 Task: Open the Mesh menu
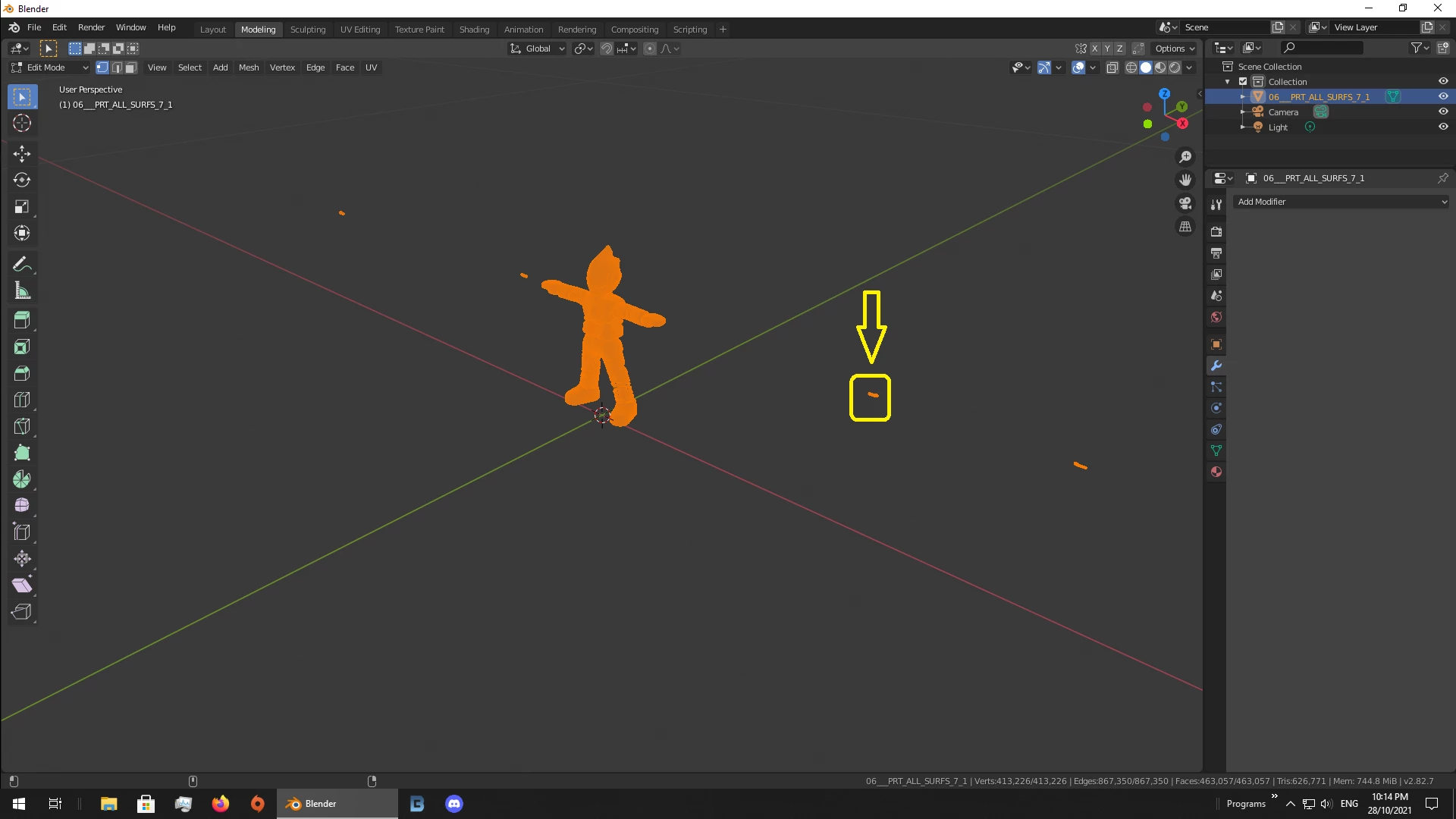click(248, 67)
